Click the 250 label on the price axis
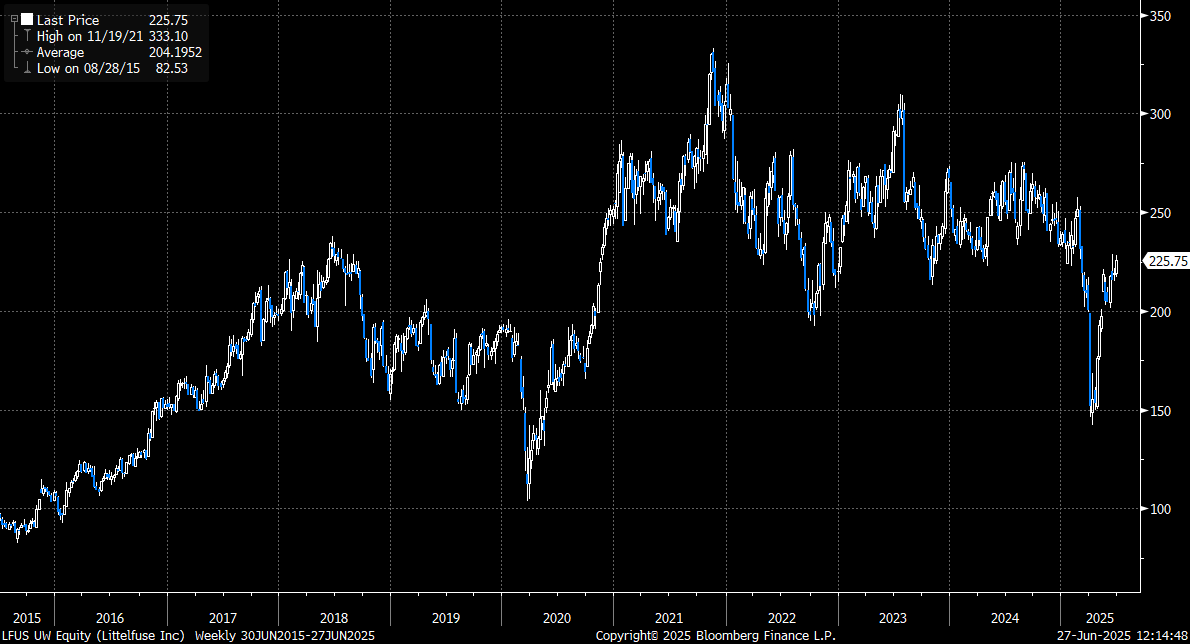1190x644 pixels. coord(1160,213)
